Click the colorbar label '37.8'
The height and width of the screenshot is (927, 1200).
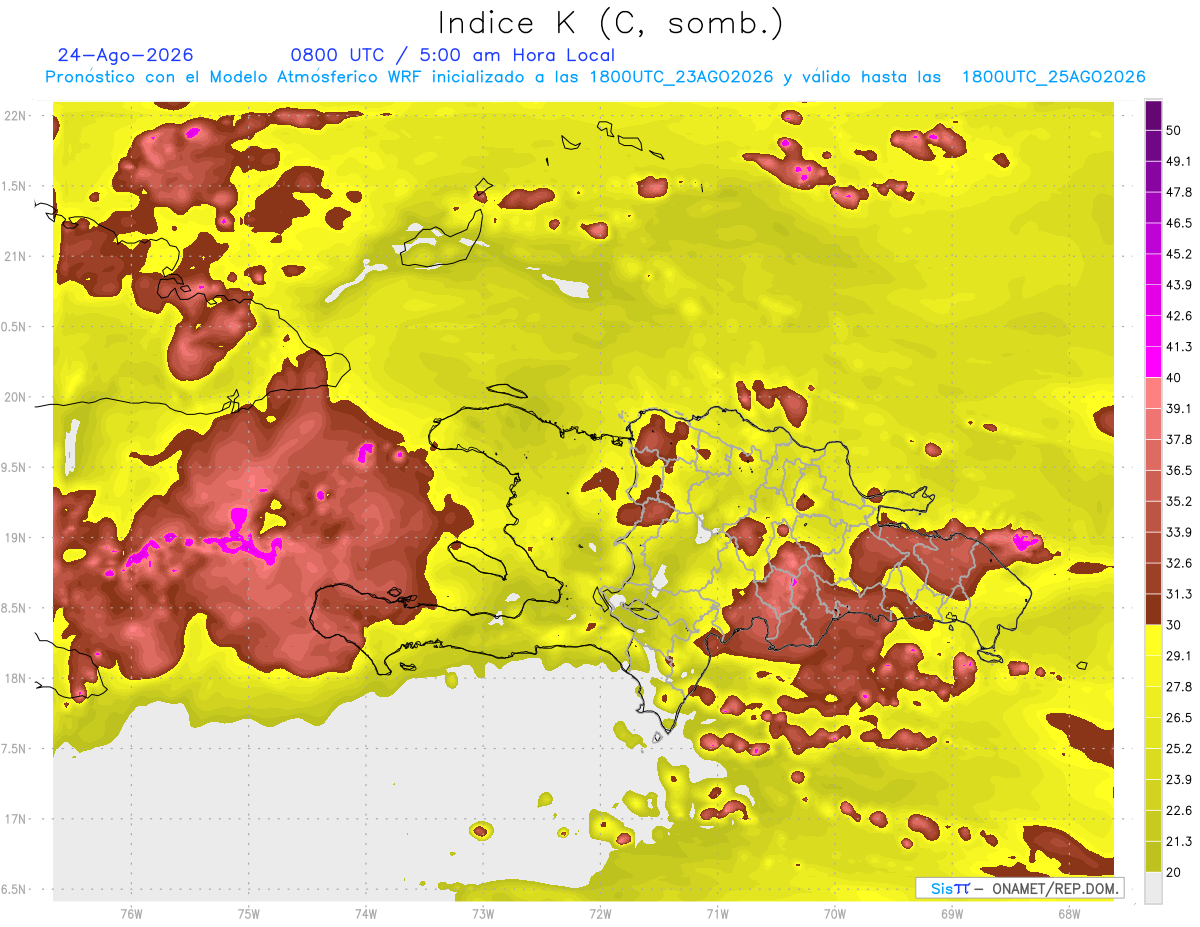pyautogui.click(x=1179, y=439)
